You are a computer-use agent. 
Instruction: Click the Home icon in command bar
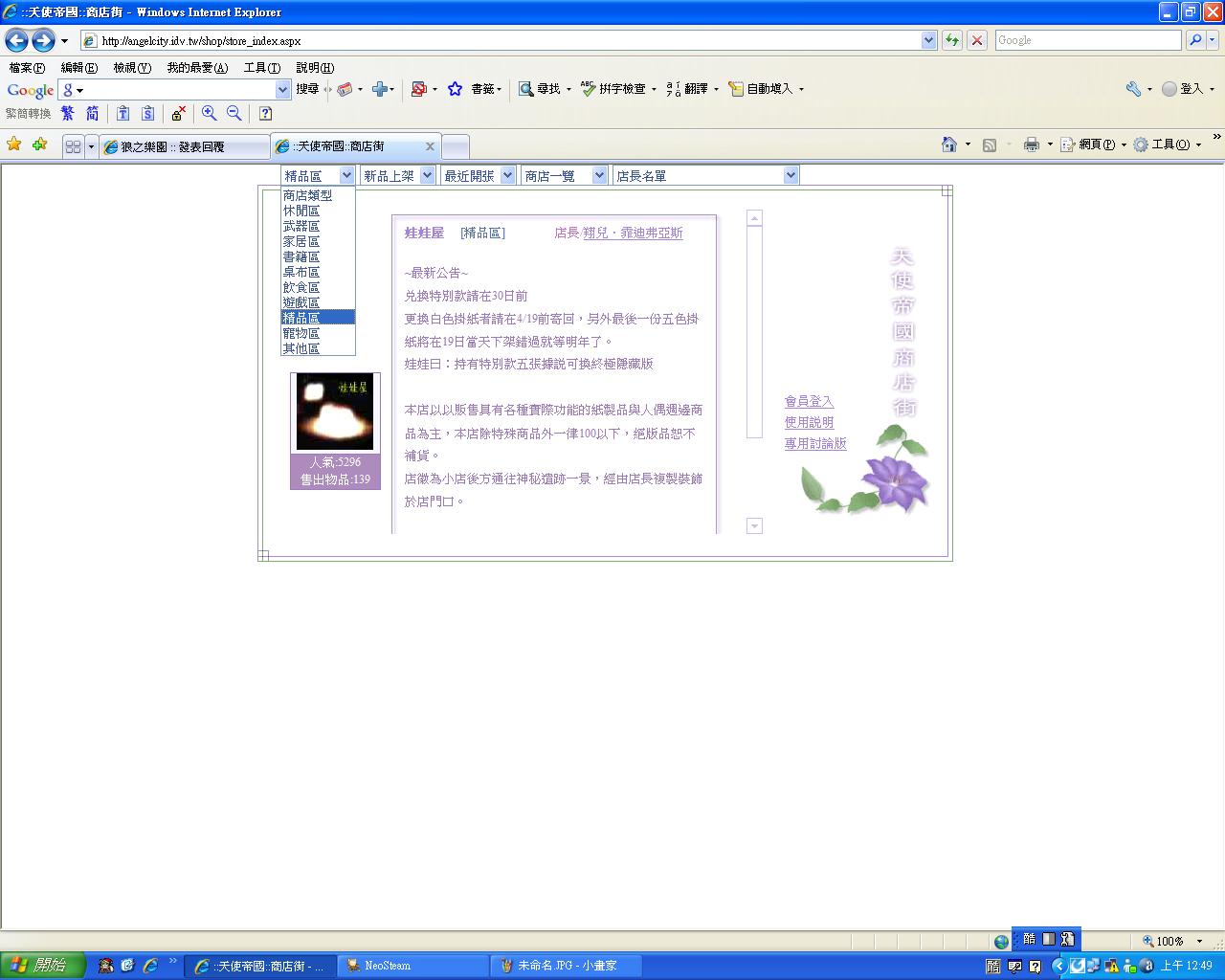(x=948, y=145)
